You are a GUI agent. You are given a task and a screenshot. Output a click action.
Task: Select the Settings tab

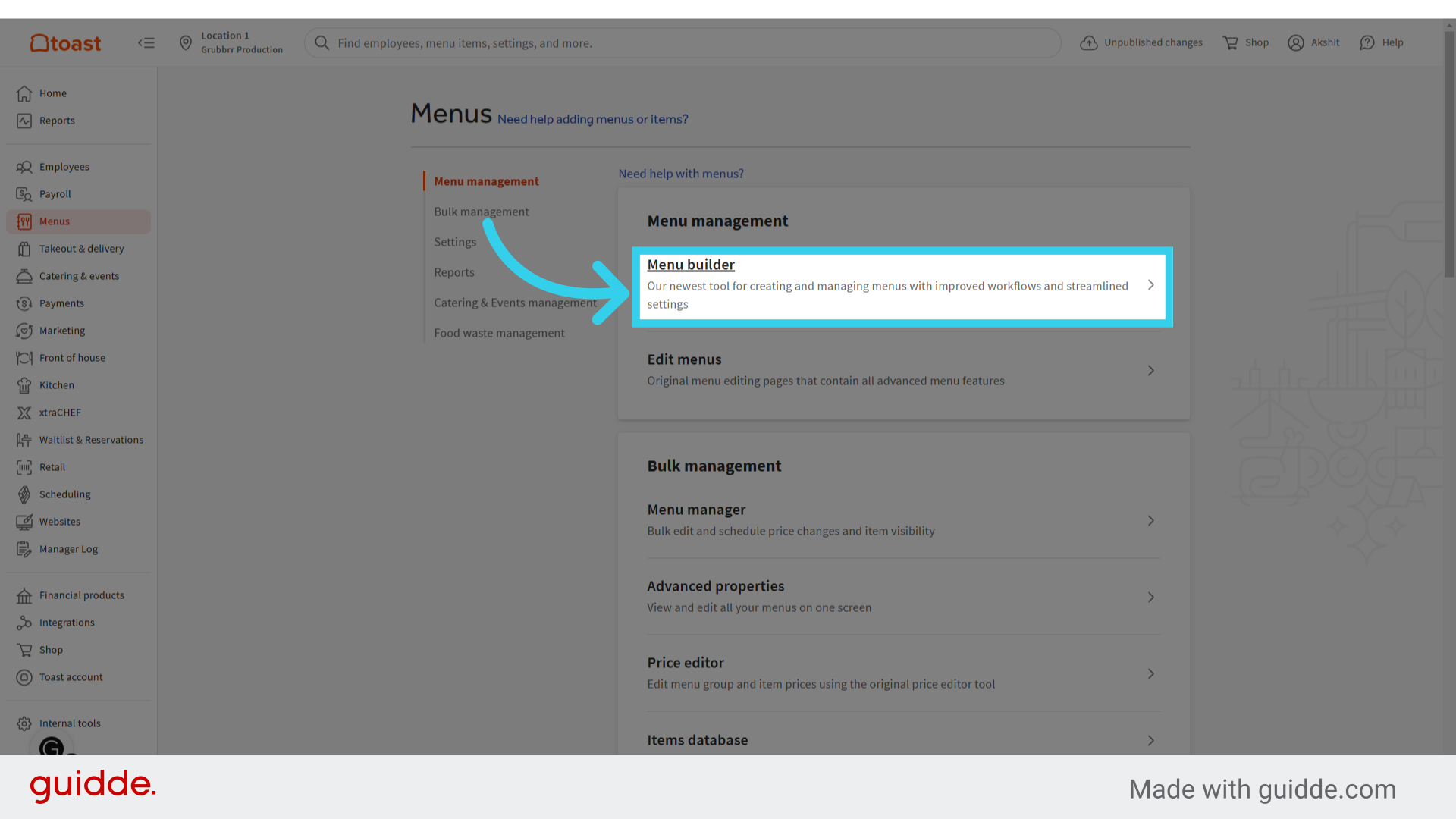tap(455, 242)
